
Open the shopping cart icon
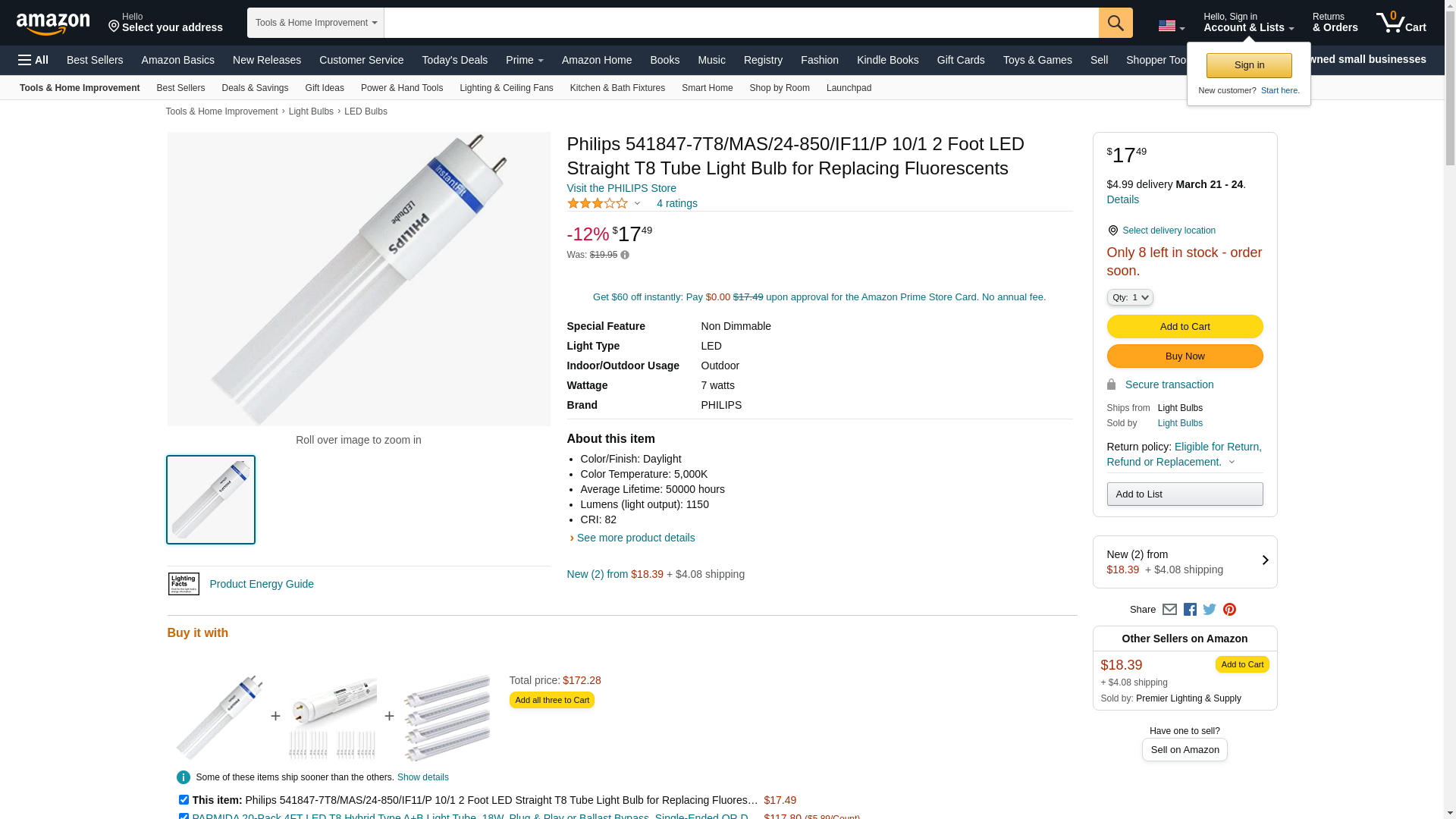tap(1400, 23)
